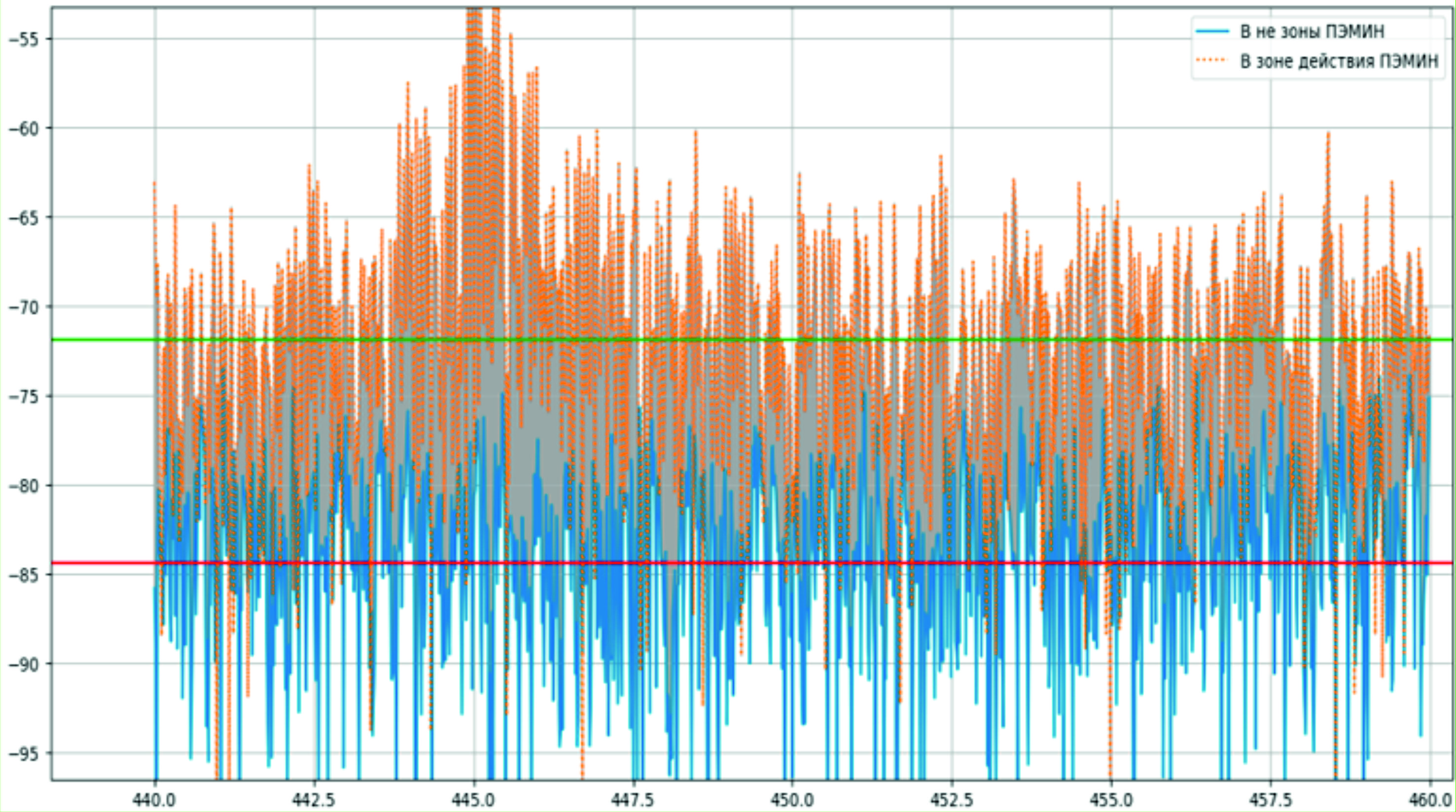Click x-axis tick label 457.5

coord(1270,800)
